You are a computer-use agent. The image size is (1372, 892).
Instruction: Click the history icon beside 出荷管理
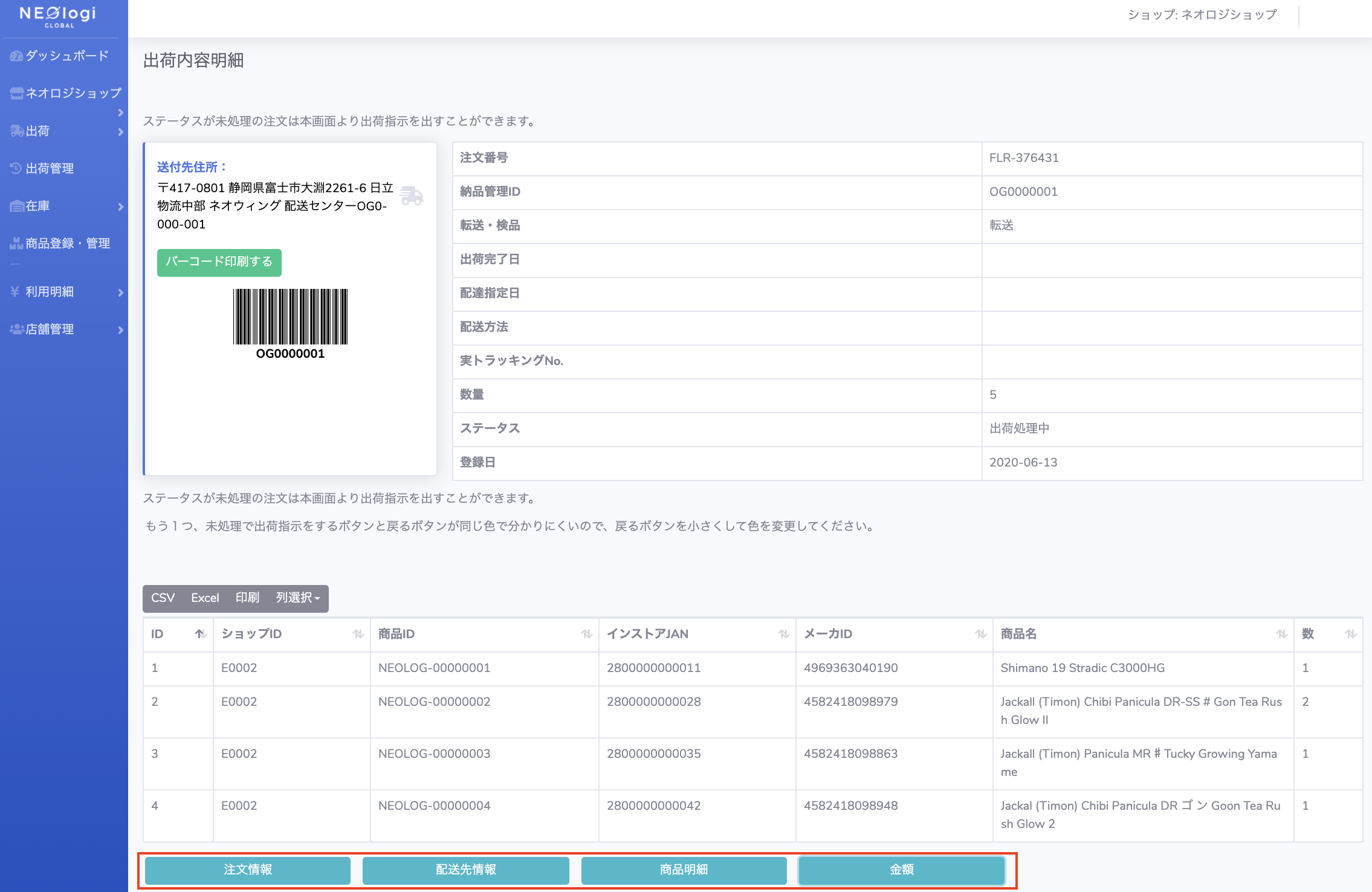[x=16, y=169]
